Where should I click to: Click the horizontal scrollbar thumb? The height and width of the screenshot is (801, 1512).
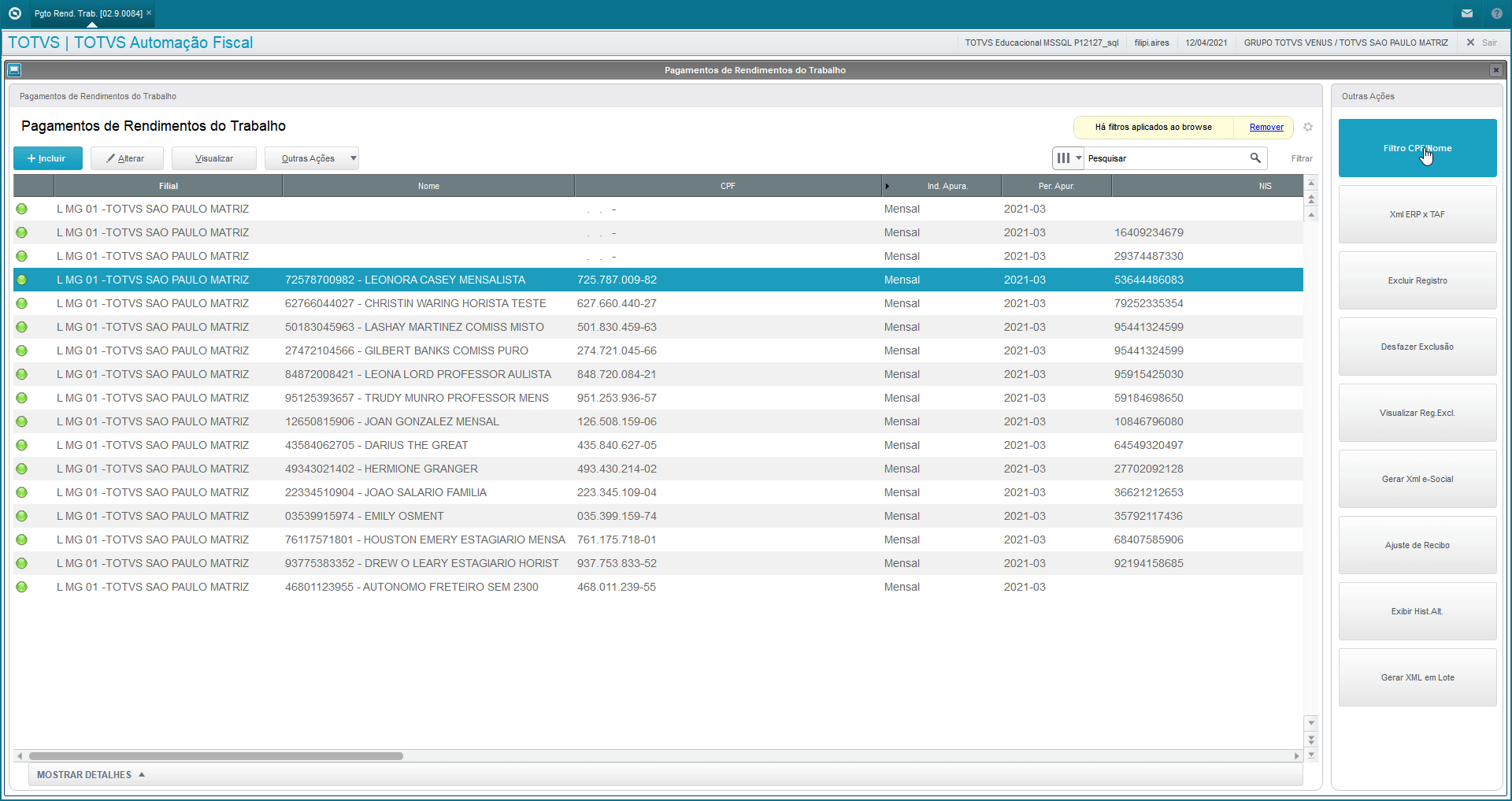click(x=216, y=756)
